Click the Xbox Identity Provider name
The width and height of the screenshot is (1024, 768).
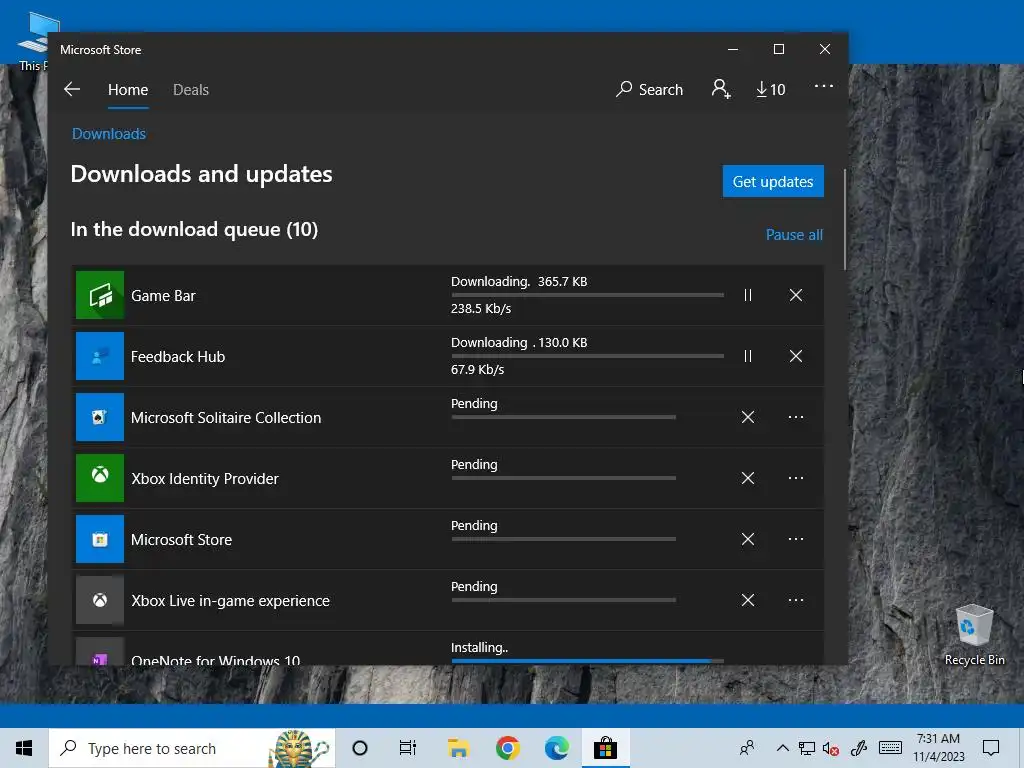205,479
